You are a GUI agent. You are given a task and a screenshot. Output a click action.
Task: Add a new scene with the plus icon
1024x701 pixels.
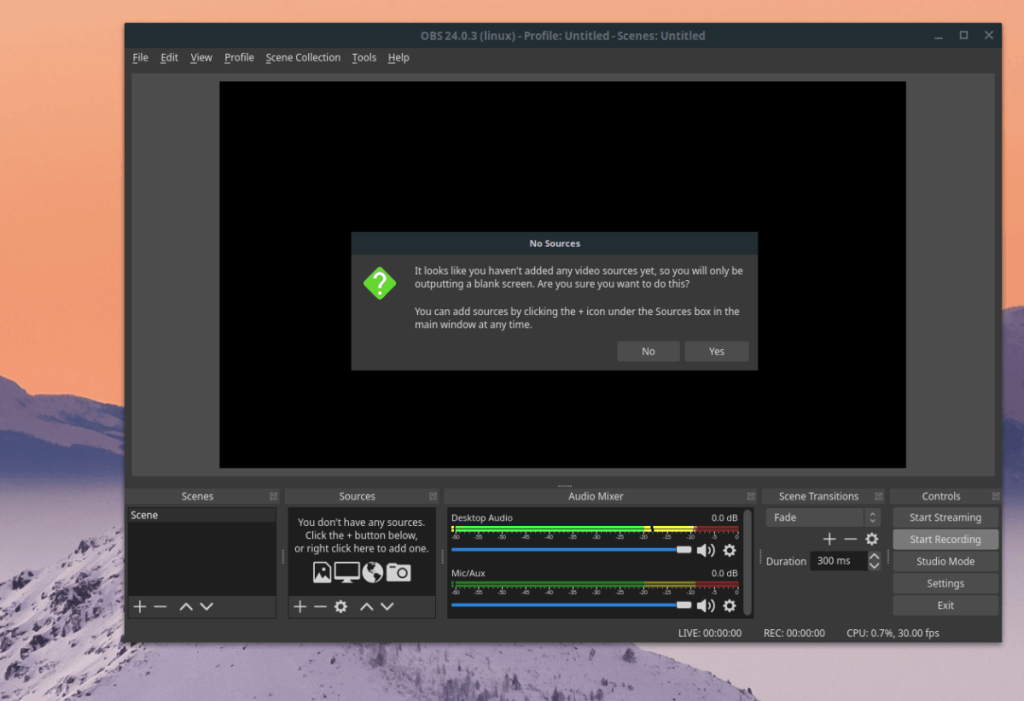pos(139,606)
